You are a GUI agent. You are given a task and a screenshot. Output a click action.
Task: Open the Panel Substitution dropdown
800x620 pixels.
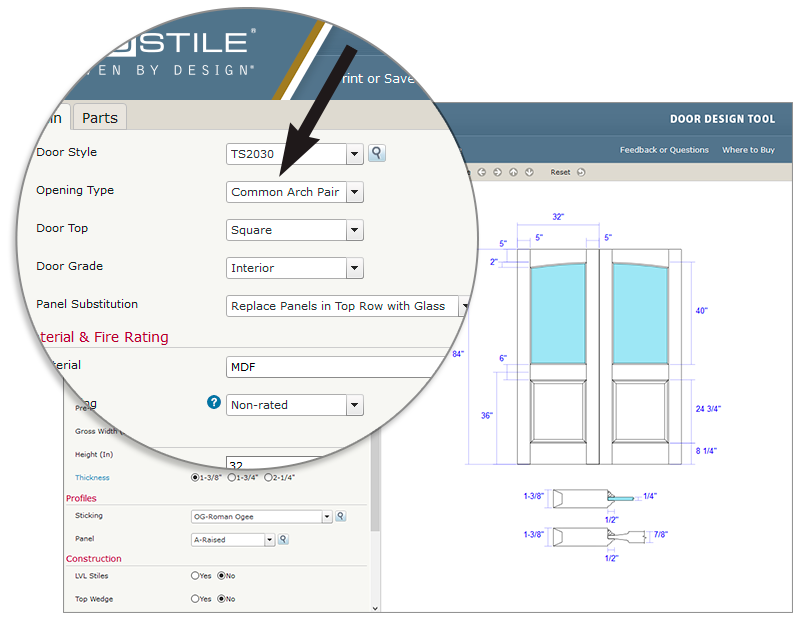tap(463, 306)
